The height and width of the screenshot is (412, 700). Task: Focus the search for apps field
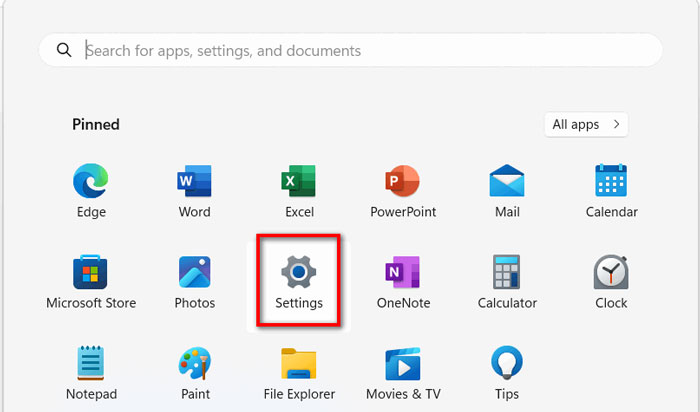click(x=351, y=50)
